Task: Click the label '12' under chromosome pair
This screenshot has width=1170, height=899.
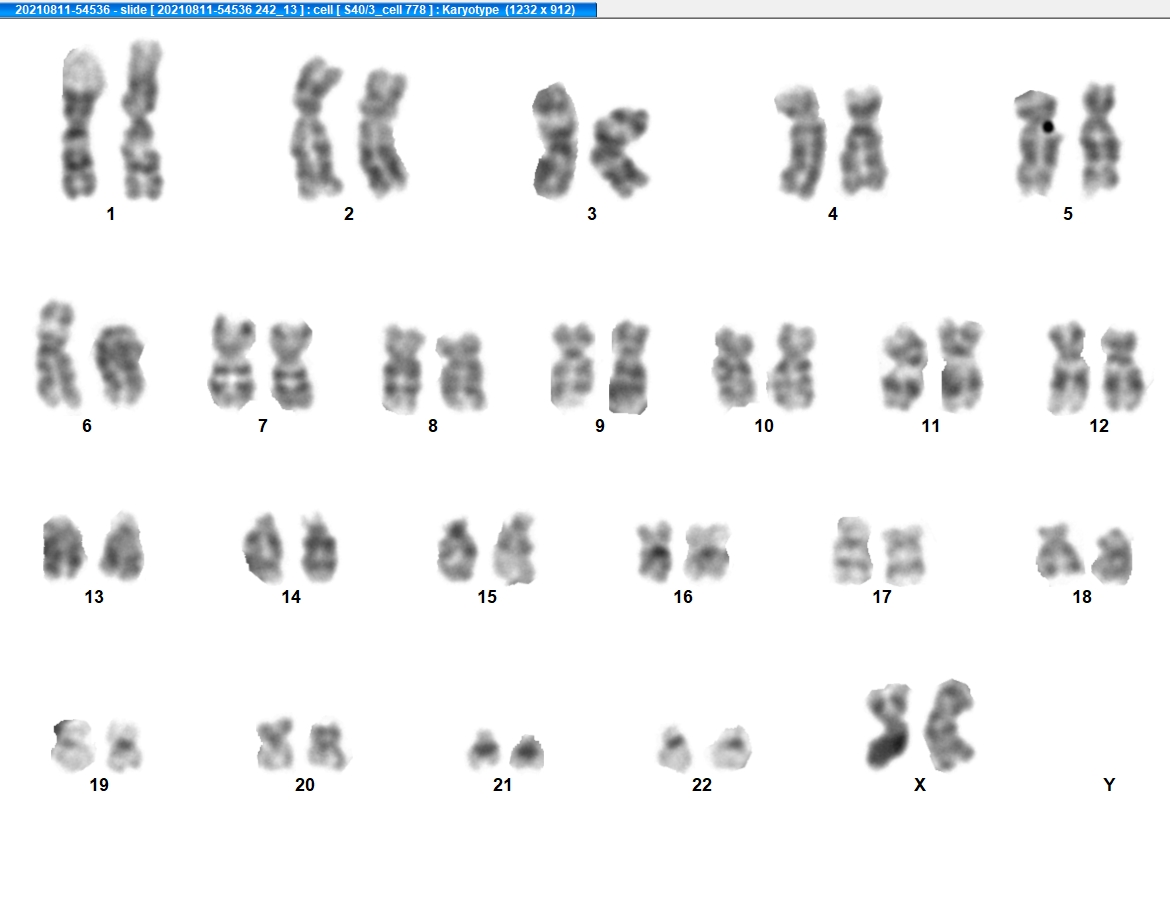Action: coord(1099,426)
